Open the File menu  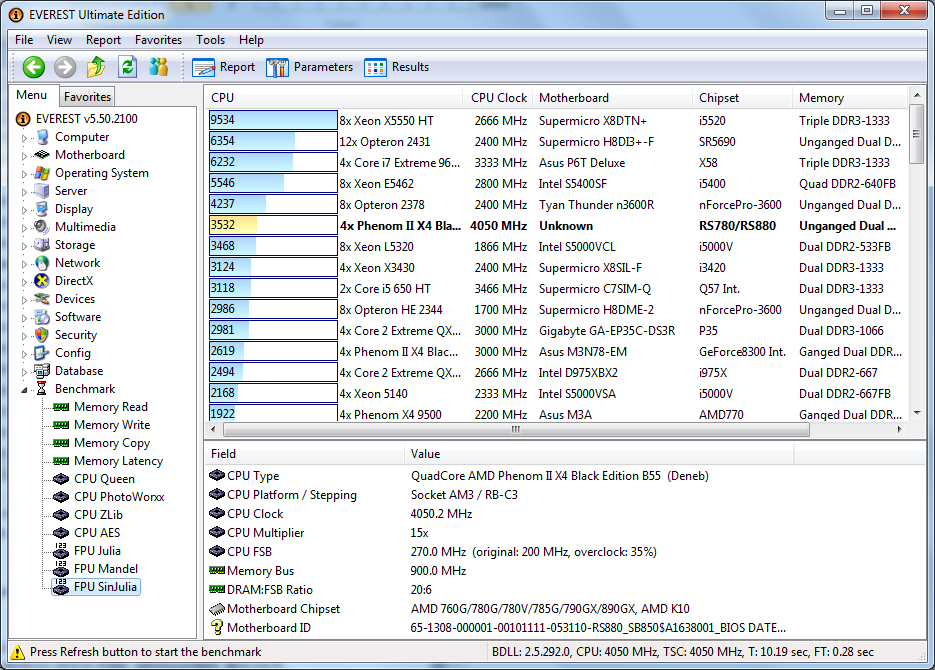tap(24, 40)
